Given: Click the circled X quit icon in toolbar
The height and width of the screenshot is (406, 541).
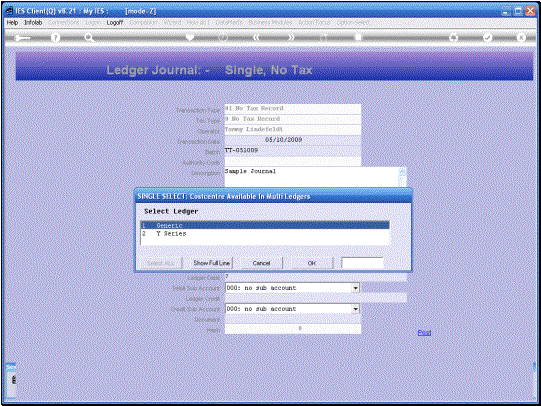Looking at the screenshot, I should 521,37.
